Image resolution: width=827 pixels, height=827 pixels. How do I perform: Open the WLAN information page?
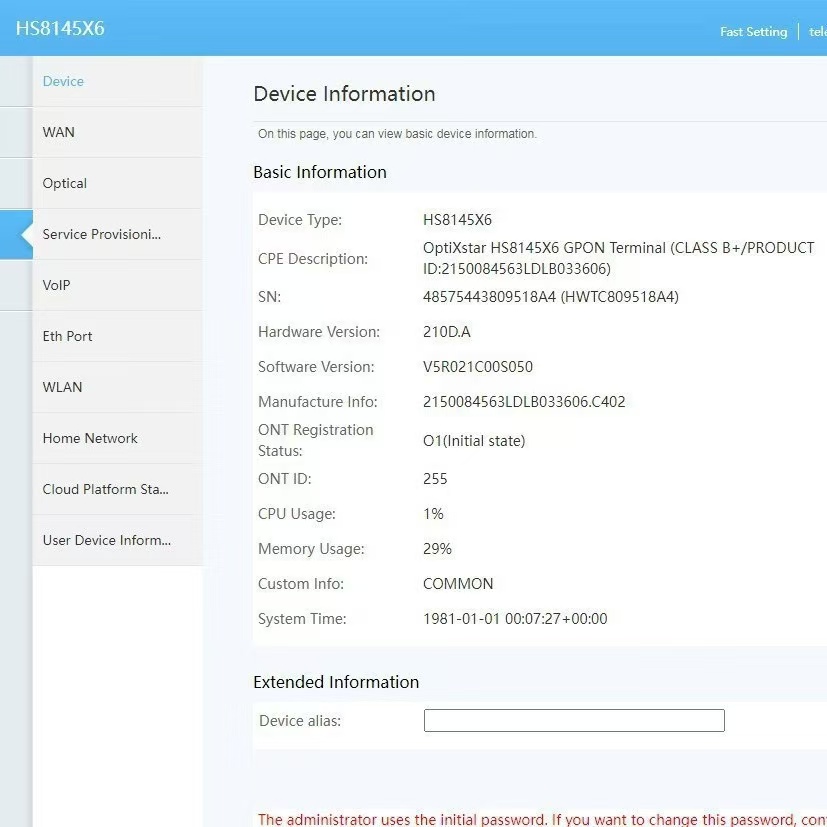click(62, 387)
